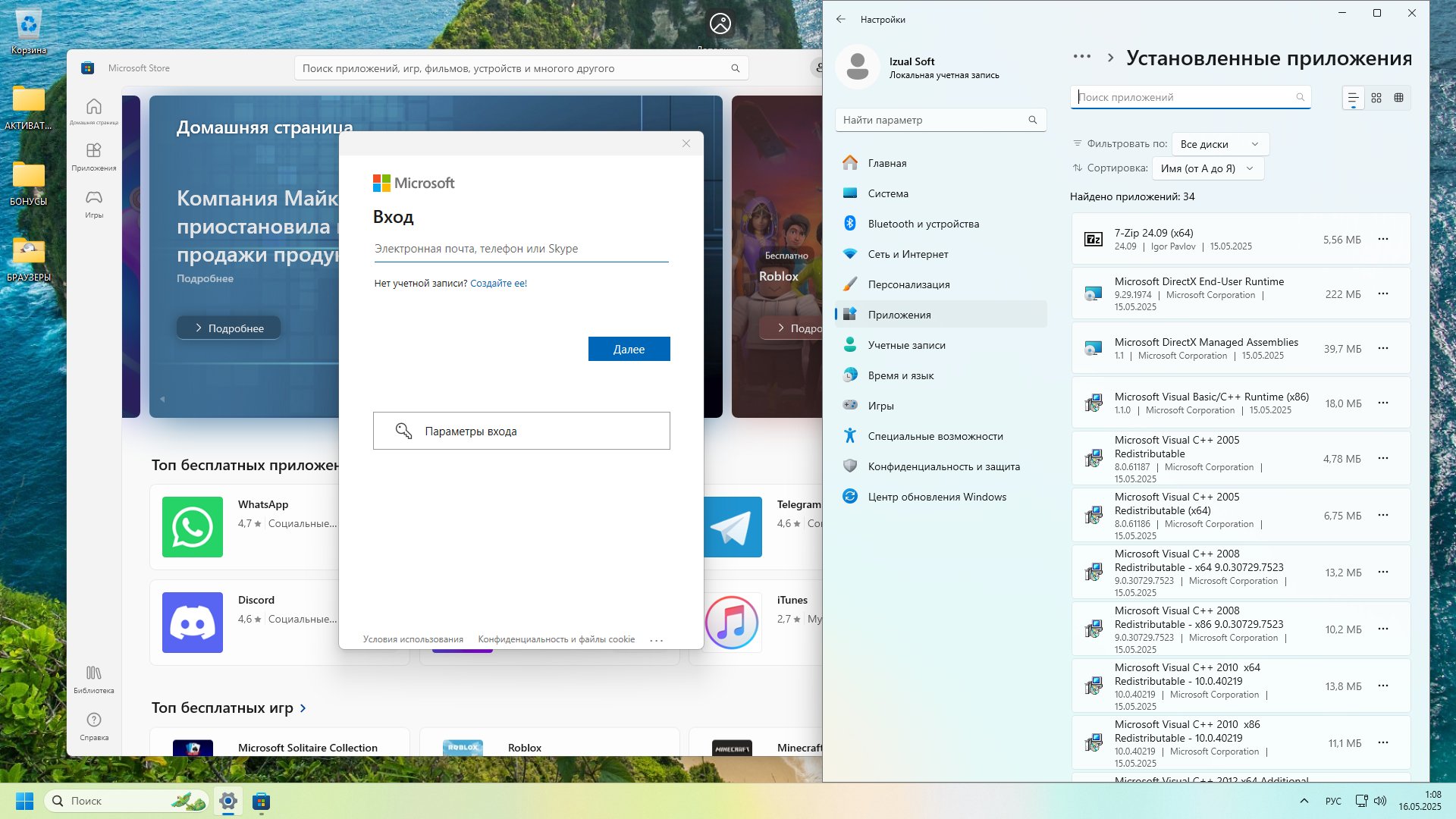
Task: Open breadcrumb ellipsis in Settings header
Action: [1082, 57]
